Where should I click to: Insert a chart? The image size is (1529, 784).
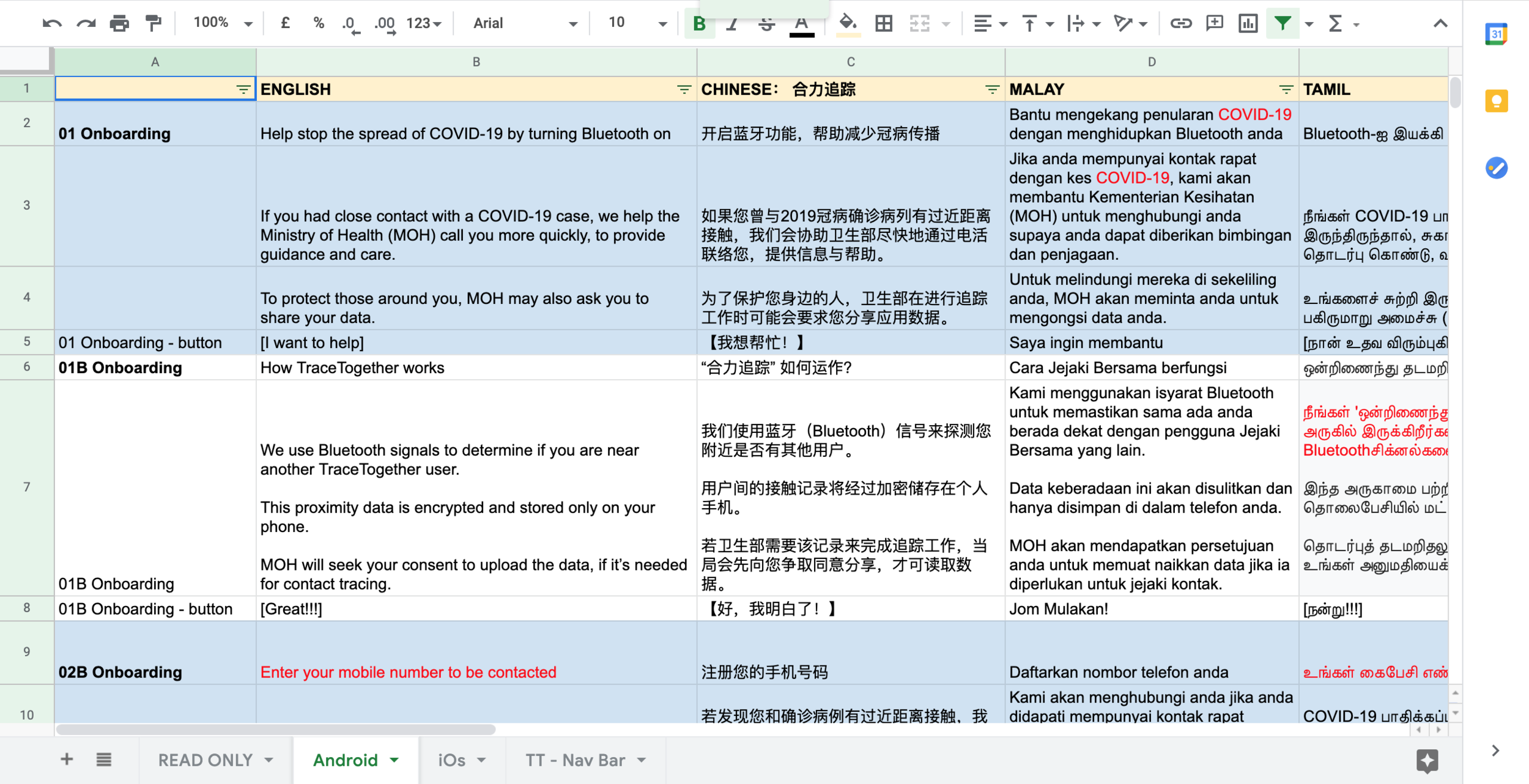(1248, 24)
